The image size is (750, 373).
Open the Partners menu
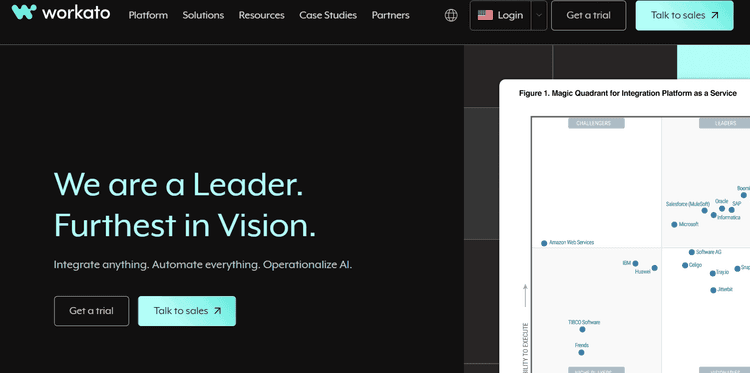(391, 15)
